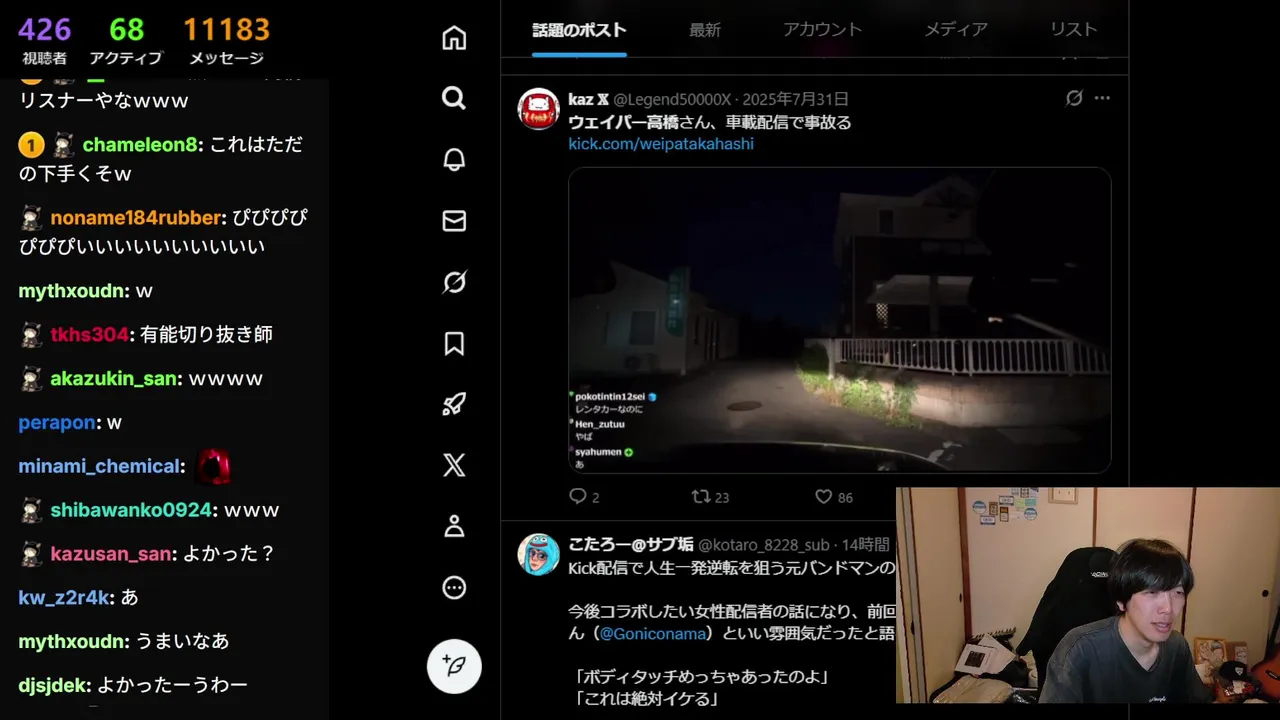The height and width of the screenshot is (720, 1280).
Task: Open the X Home icon in sidebar
Action: coord(454,38)
